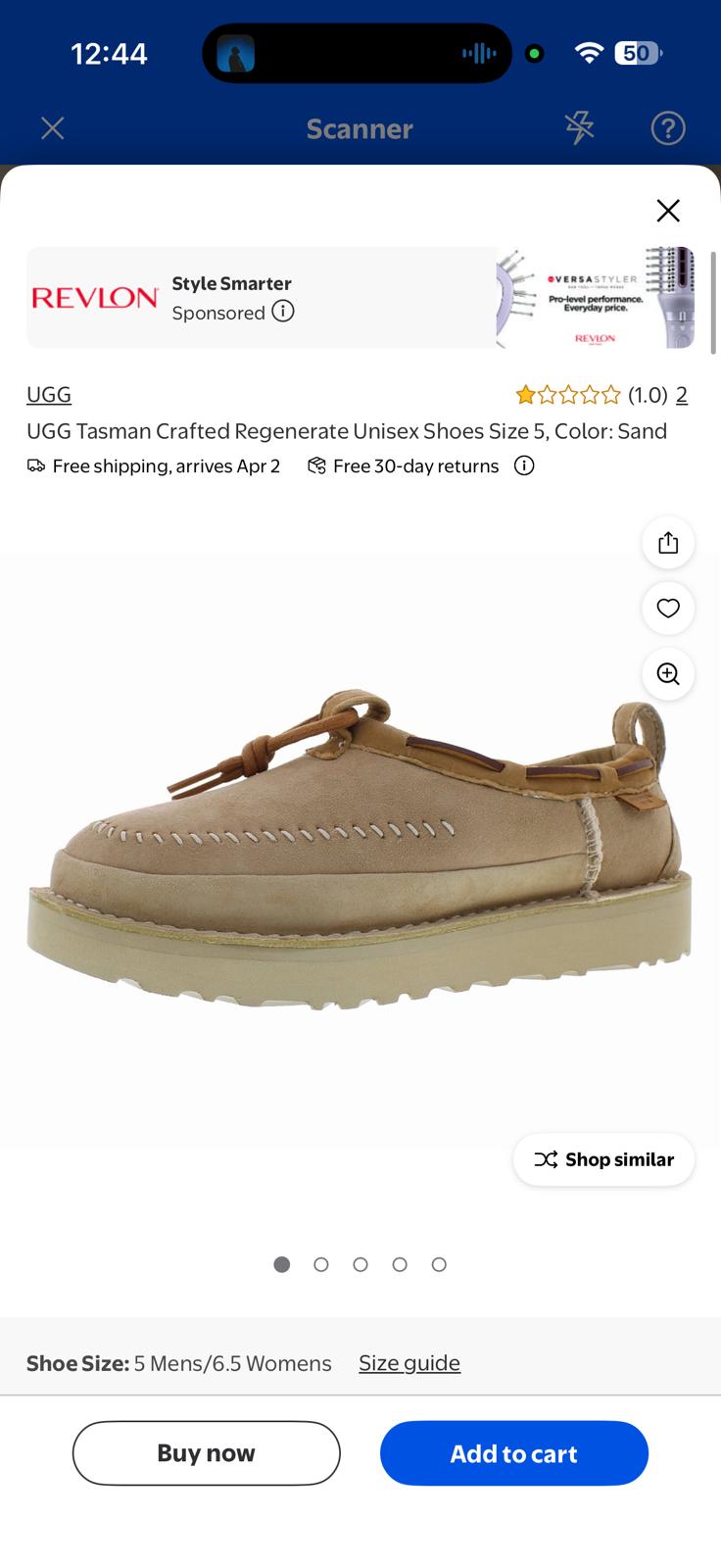
Task: Tap the Sponsored info icon
Action: point(283,312)
